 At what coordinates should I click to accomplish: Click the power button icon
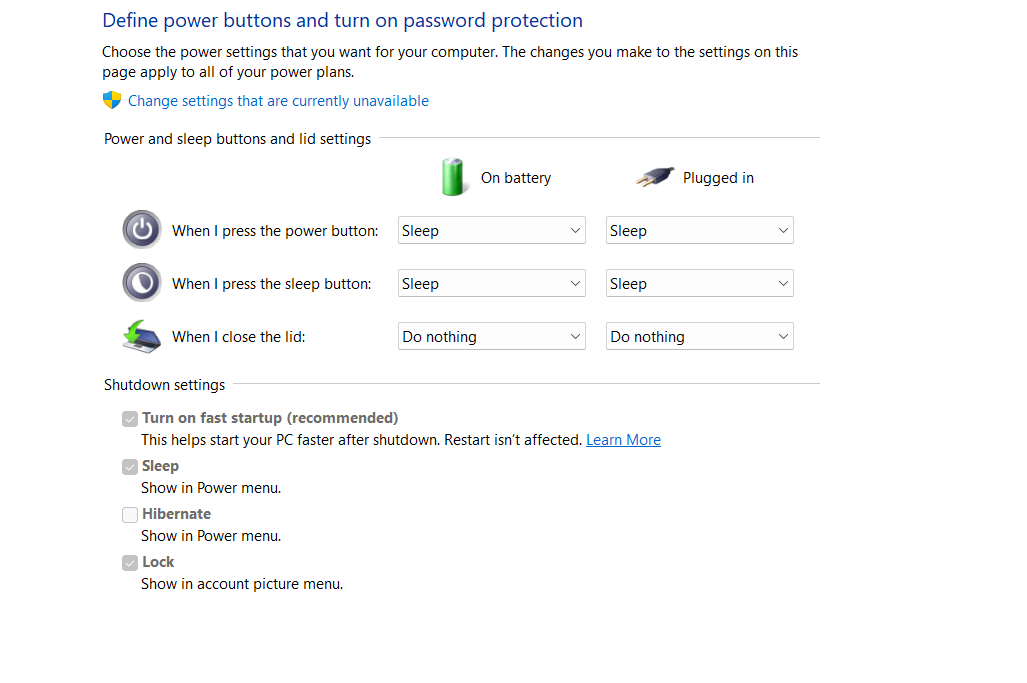(x=142, y=230)
